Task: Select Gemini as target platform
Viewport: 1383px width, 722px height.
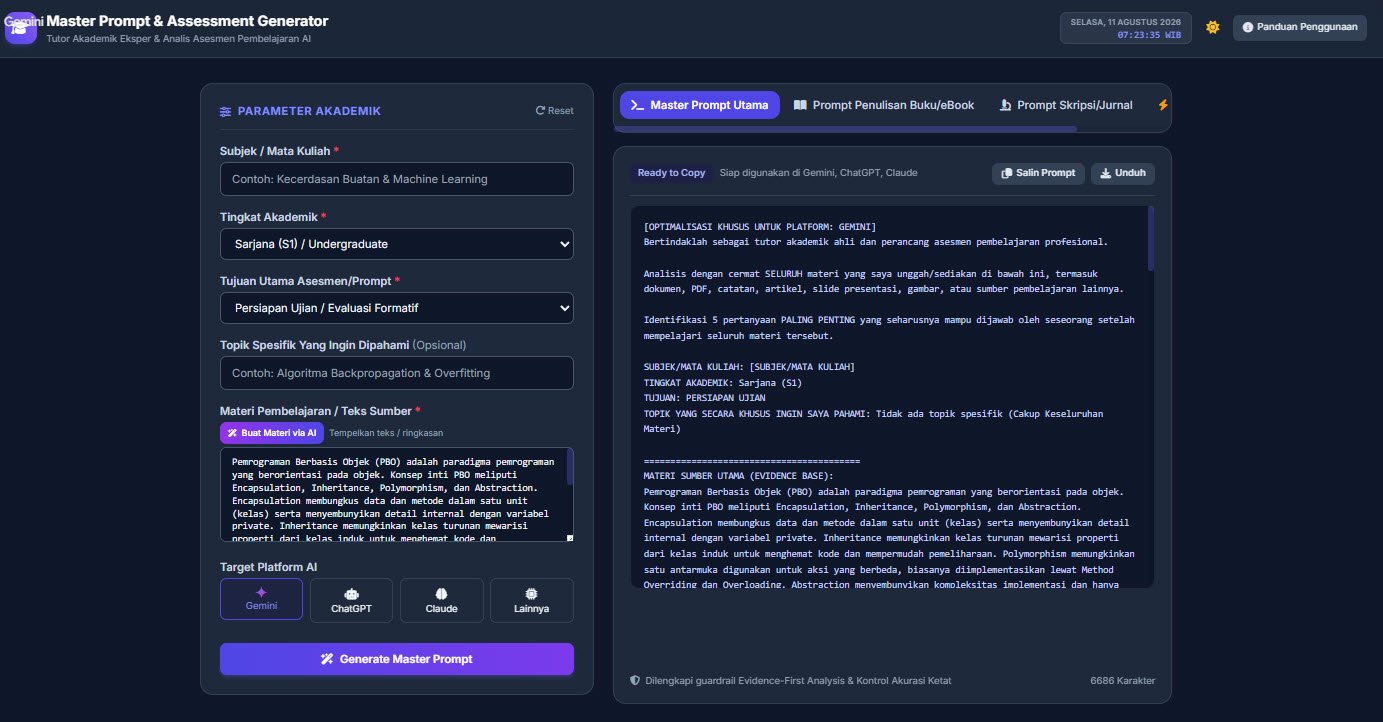Action: (x=261, y=599)
